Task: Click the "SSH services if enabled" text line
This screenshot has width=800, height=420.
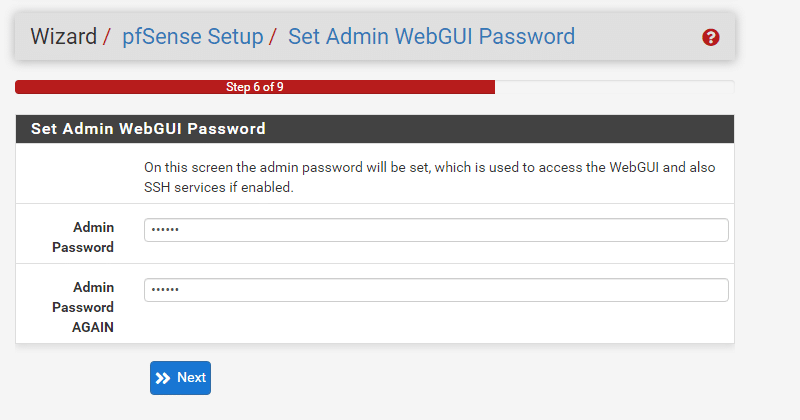Action: point(218,187)
